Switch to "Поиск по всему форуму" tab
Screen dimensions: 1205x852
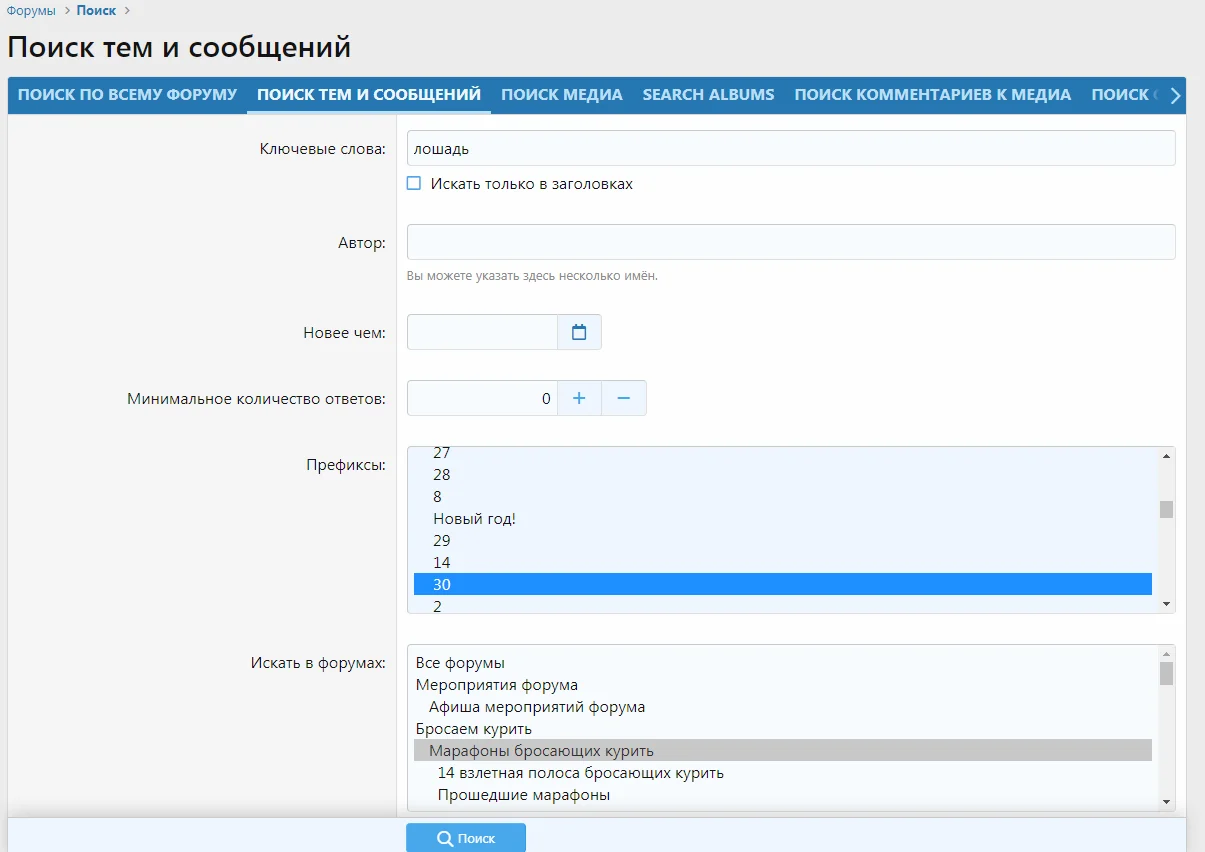(127, 95)
